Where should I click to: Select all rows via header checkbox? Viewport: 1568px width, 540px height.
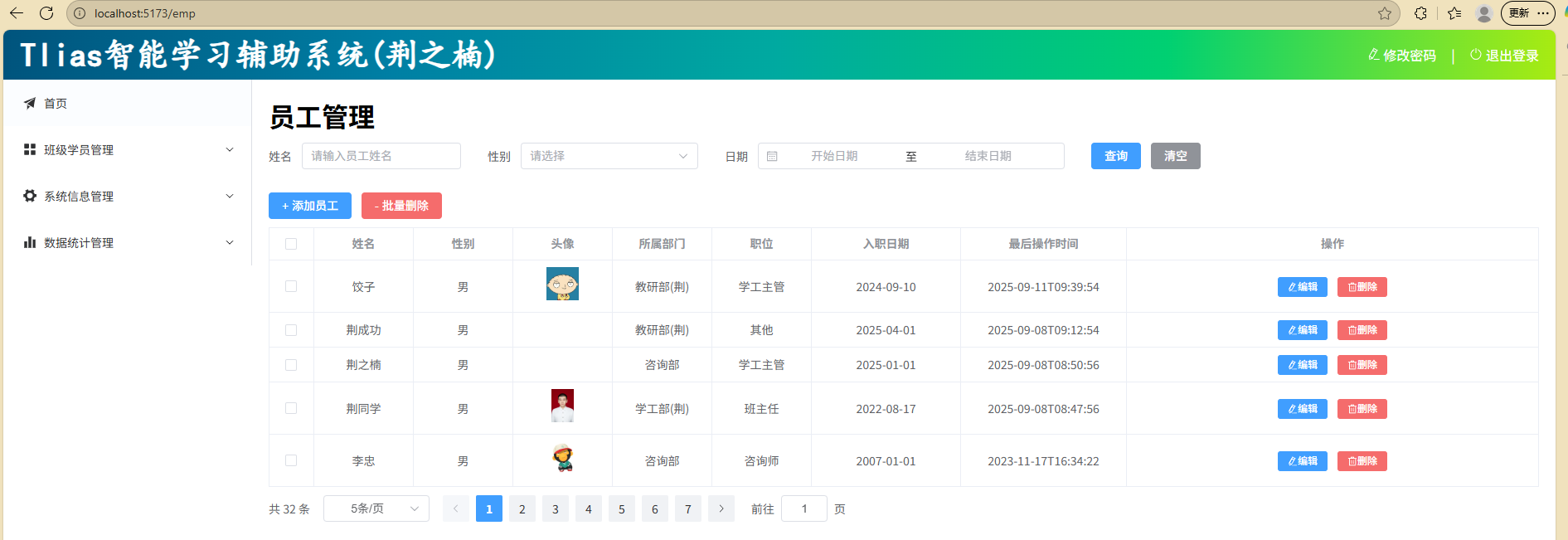coord(291,244)
